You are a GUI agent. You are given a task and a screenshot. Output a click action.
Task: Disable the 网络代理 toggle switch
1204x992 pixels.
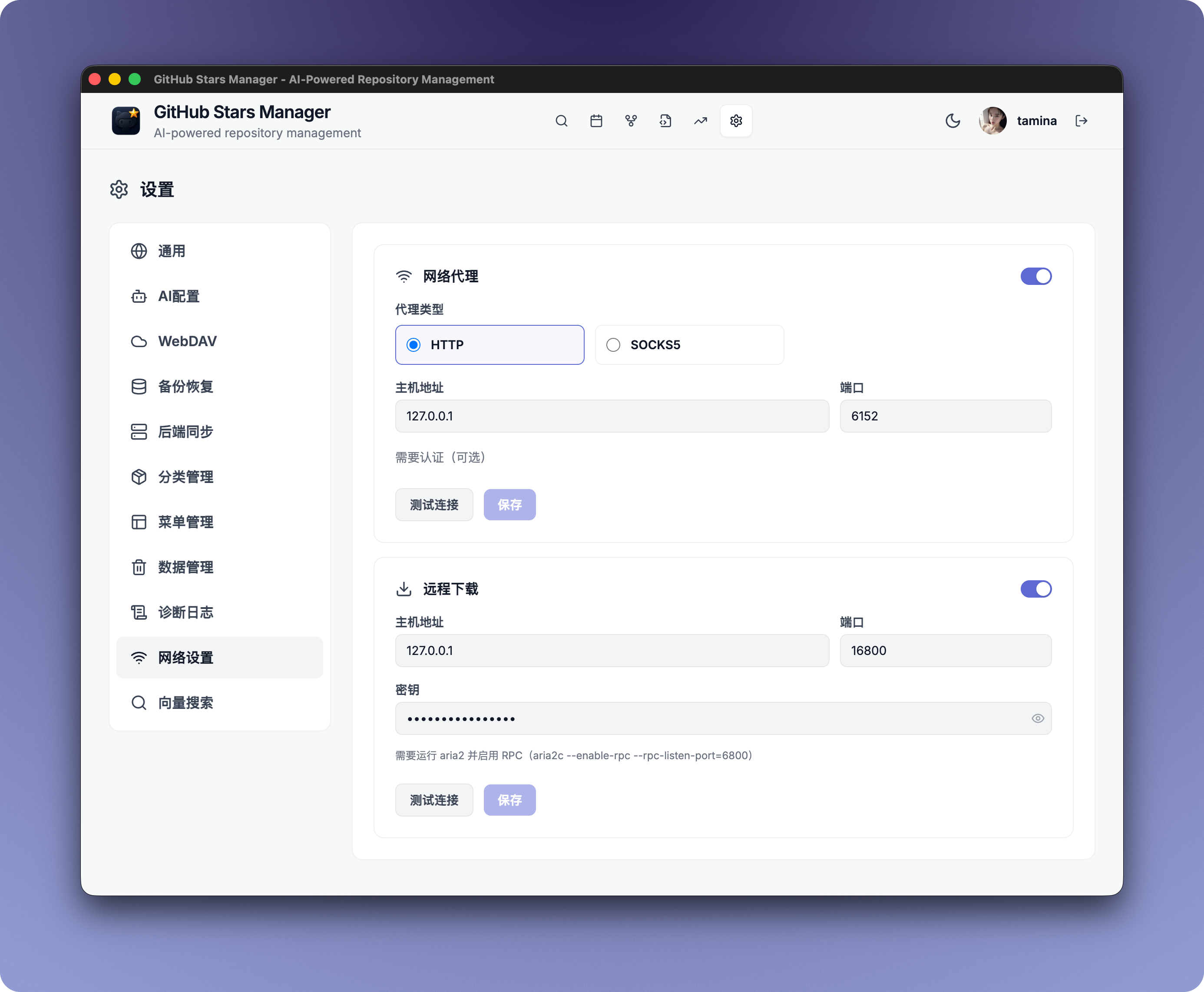click(1035, 277)
